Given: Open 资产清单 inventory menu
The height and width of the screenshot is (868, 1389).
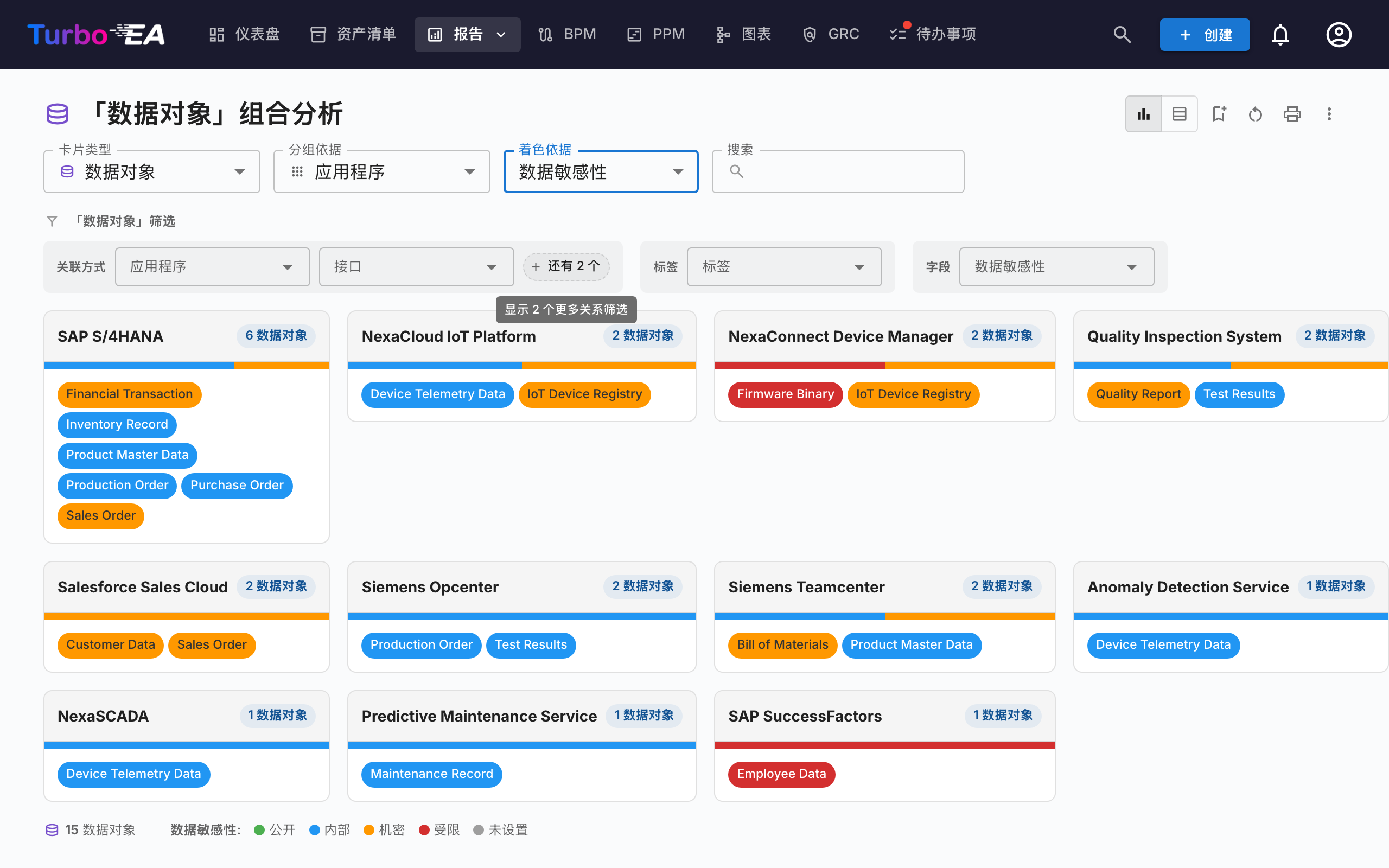Looking at the screenshot, I should [x=354, y=34].
